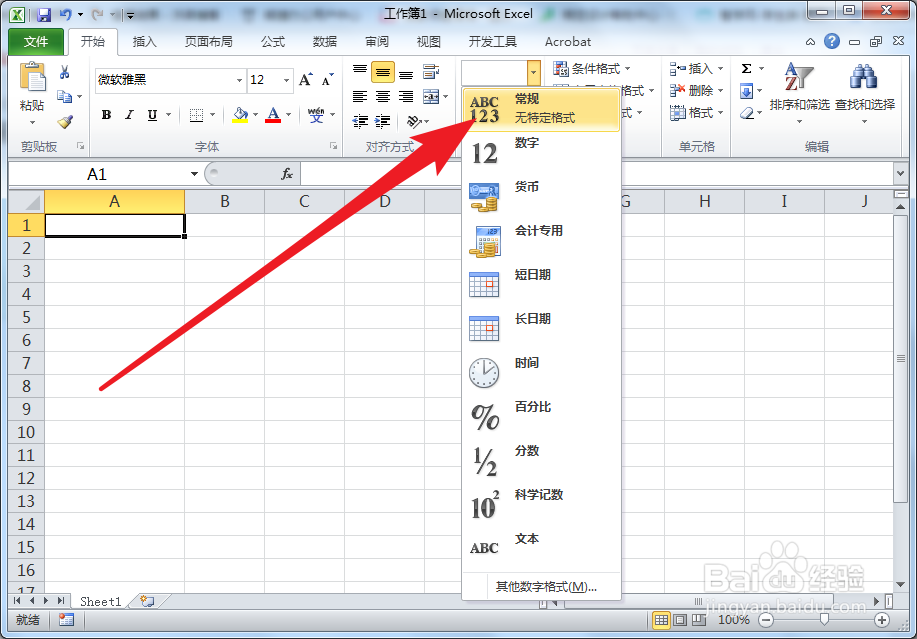917x639 pixels.
Task: Choose 货币 currency format
Action: click(541, 198)
